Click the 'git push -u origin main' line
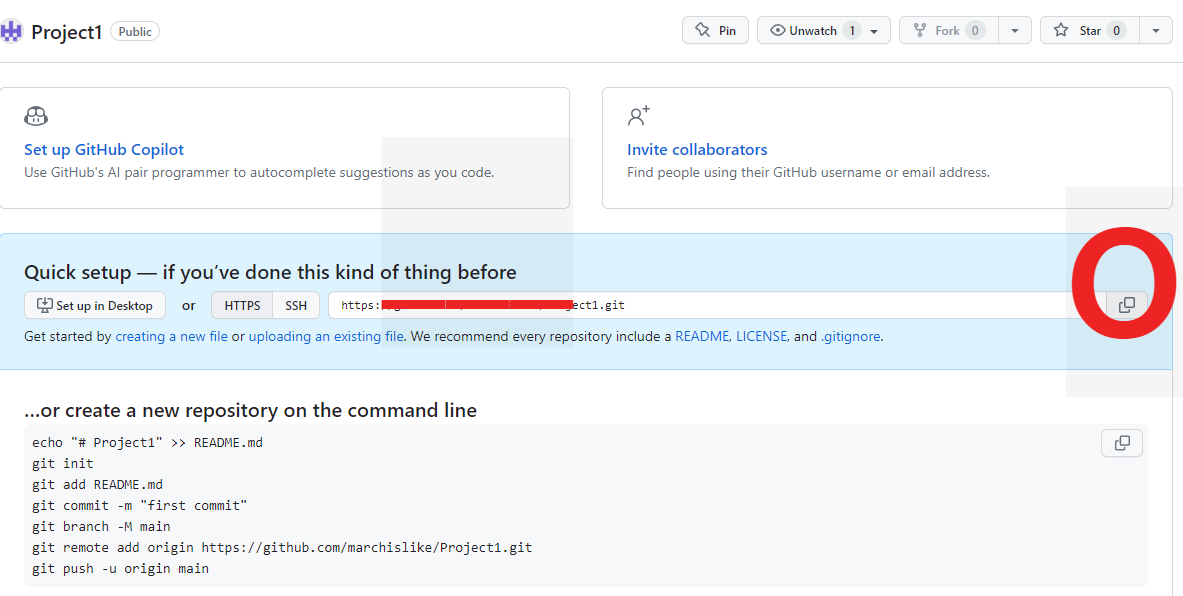The image size is (1183, 596). click(121, 568)
